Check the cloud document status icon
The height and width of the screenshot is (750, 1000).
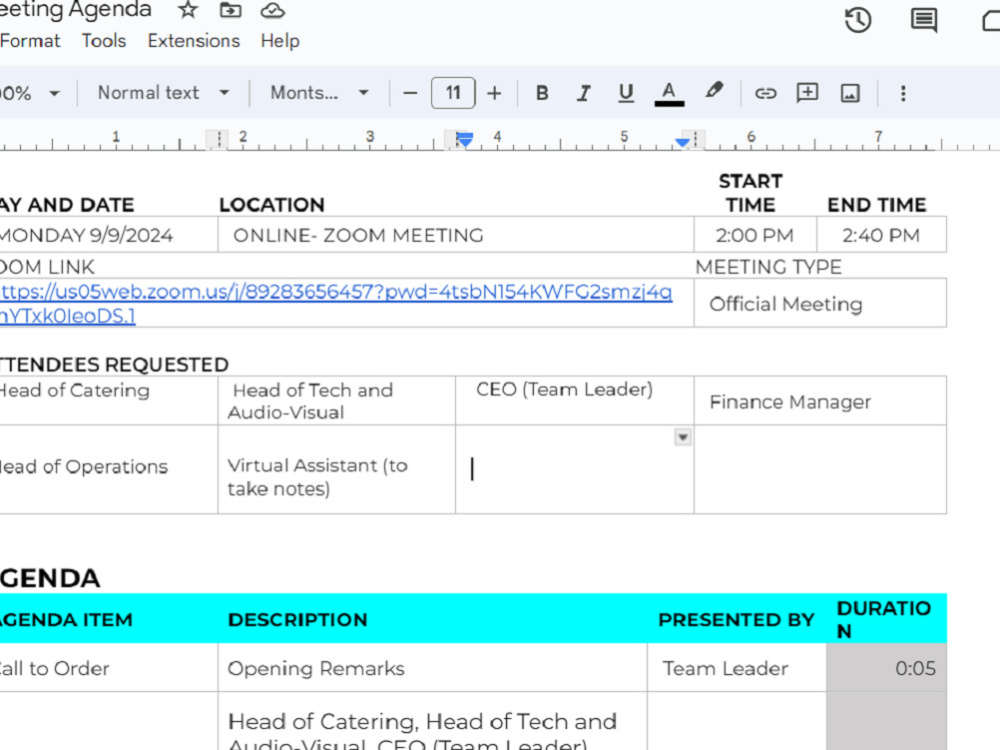(273, 10)
